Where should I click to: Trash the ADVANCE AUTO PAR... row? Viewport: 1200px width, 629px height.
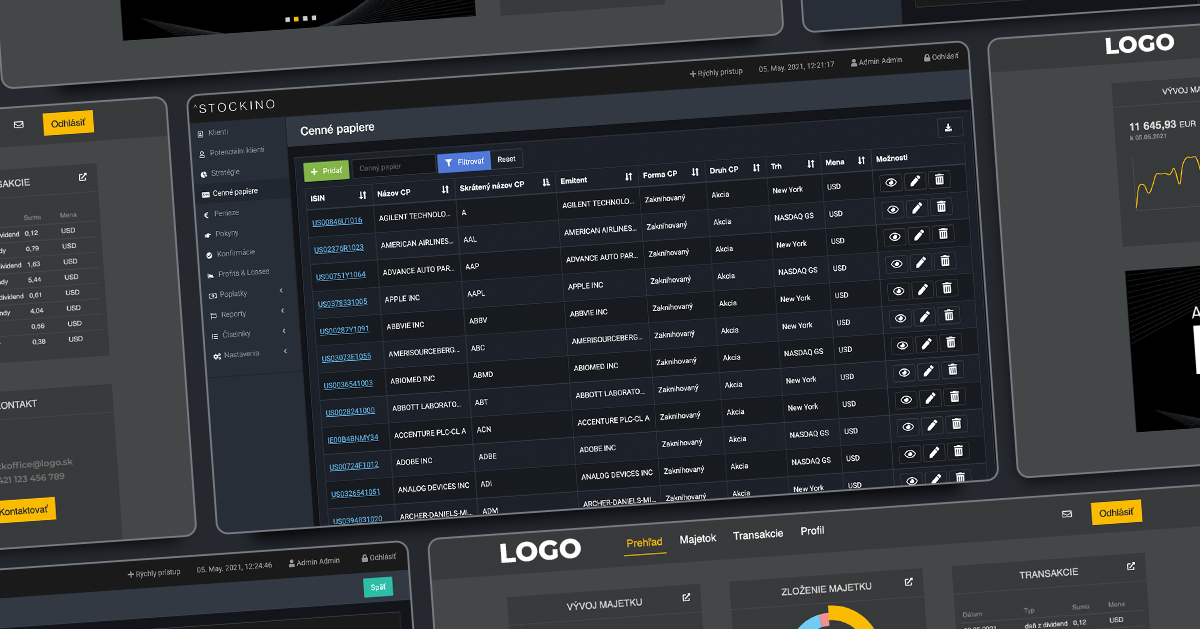click(943, 234)
